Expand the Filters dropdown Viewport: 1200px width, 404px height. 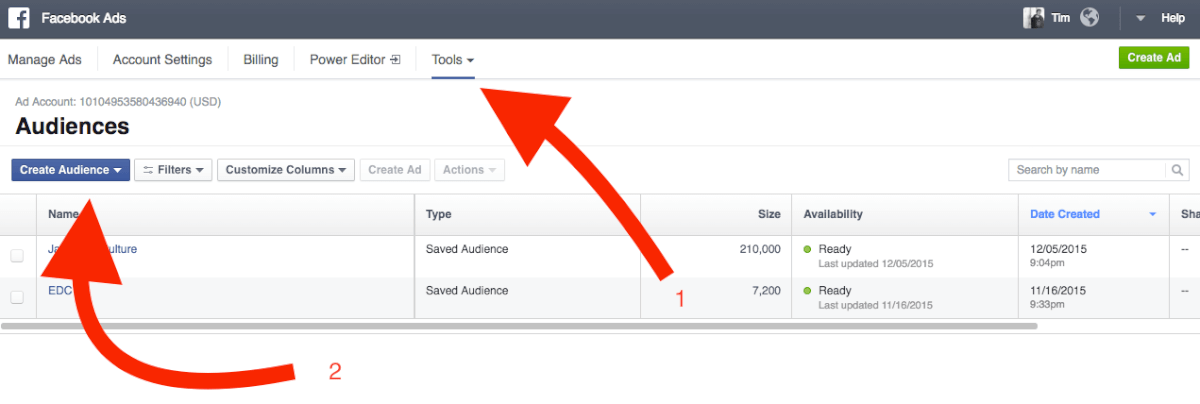pyautogui.click(x=174, y=170)
